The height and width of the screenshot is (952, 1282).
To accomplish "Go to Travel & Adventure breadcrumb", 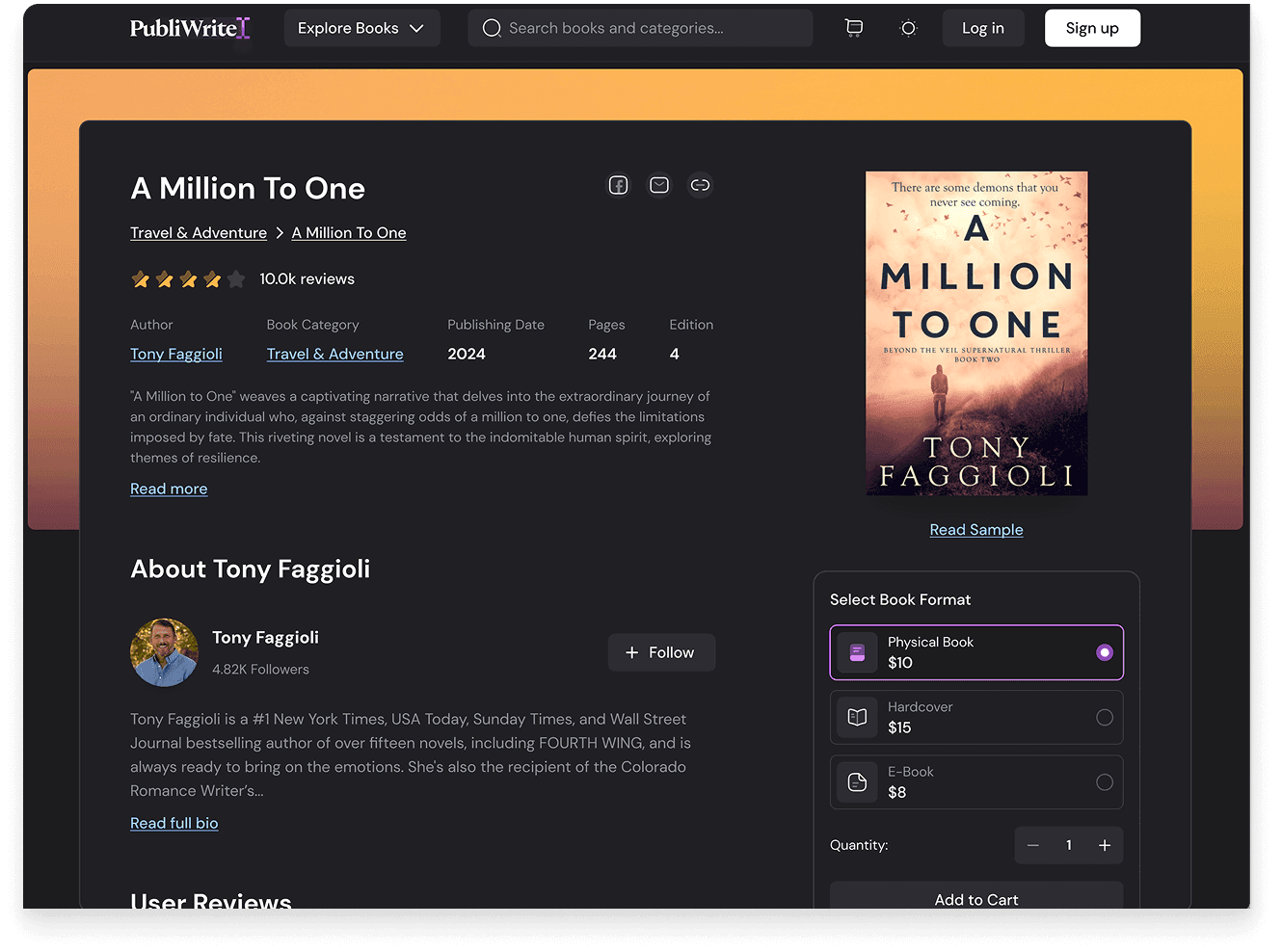I will [x=199, y=233].
